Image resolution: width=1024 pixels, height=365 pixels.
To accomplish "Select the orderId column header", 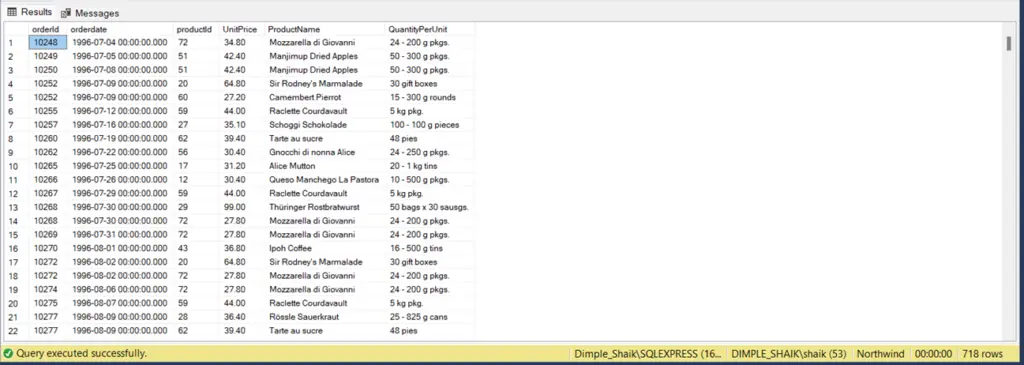I will 48,29.
